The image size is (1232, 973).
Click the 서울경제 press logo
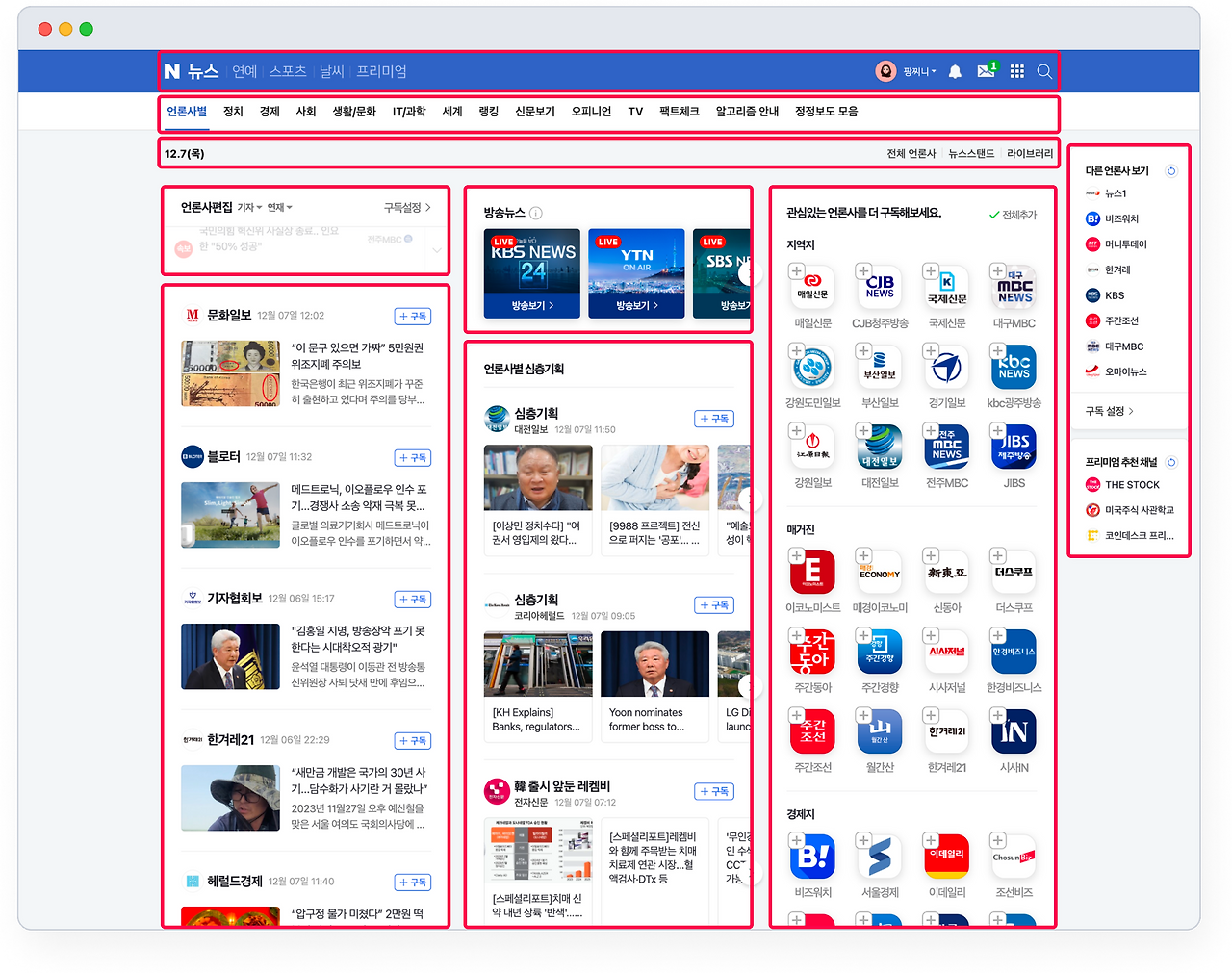click(880, 857)
